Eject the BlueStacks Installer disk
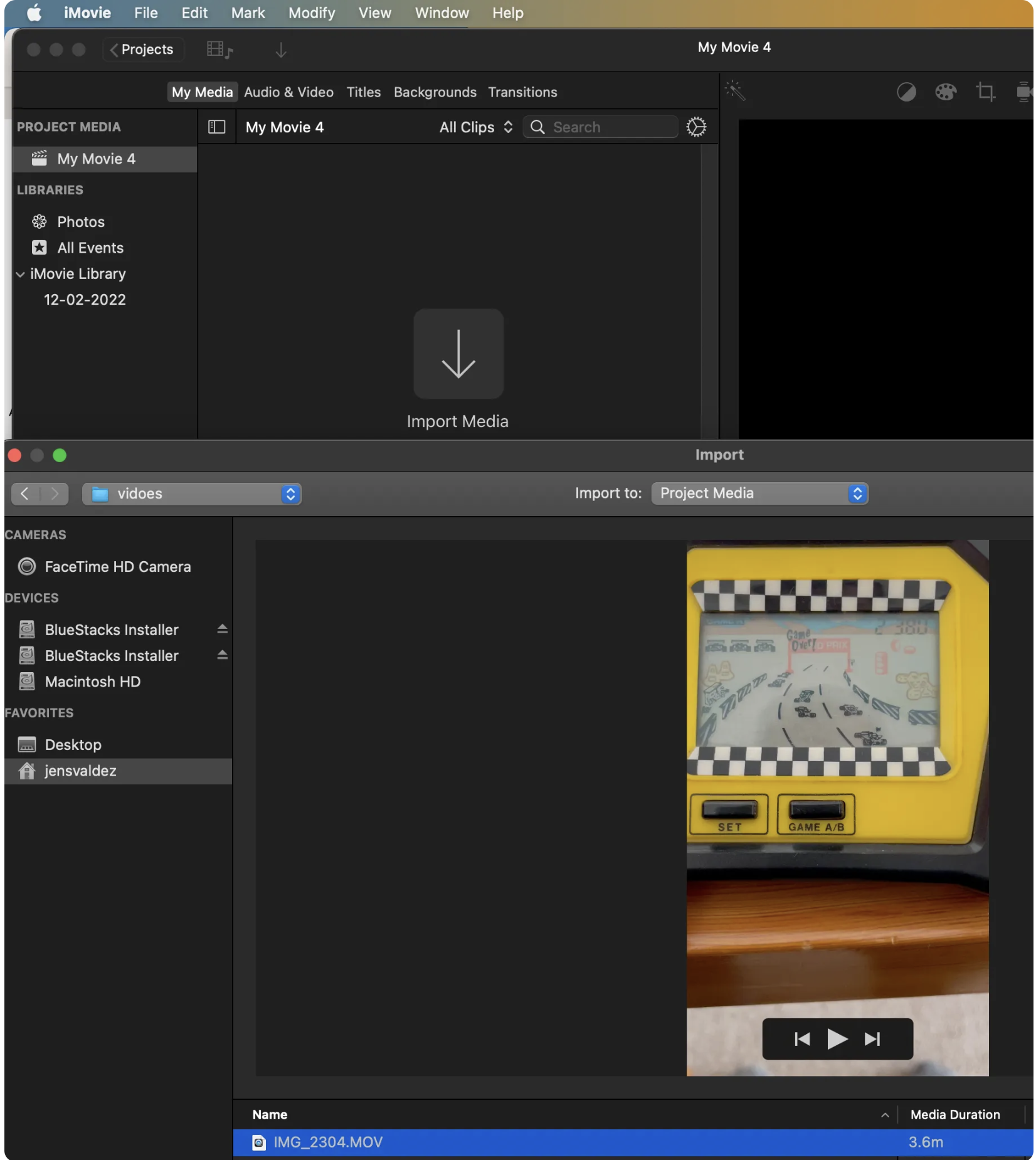The width and height of the screenshot is (1036, 1160). click(223, 630)
